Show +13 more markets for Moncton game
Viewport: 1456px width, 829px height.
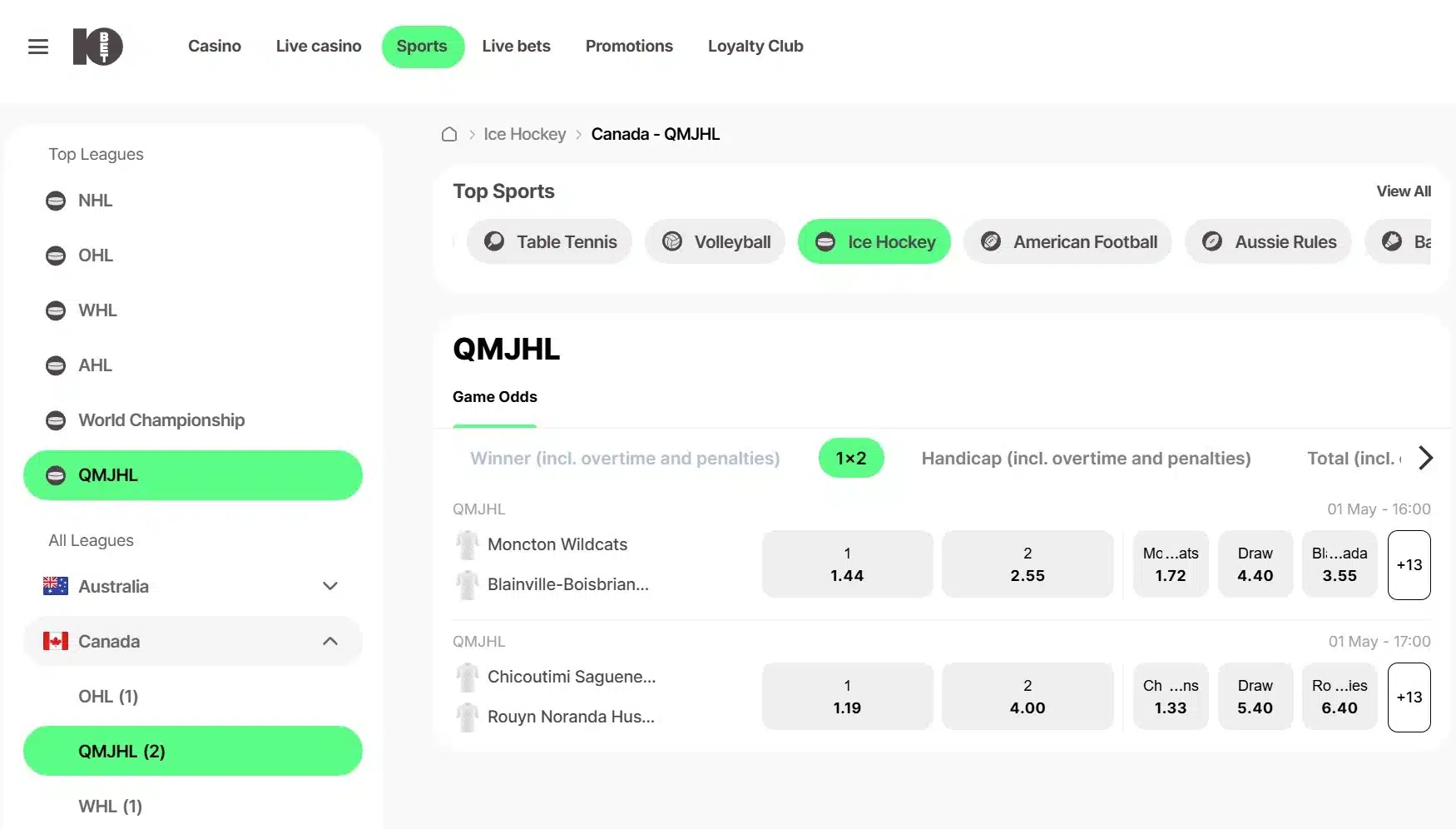click(1409, 565)
